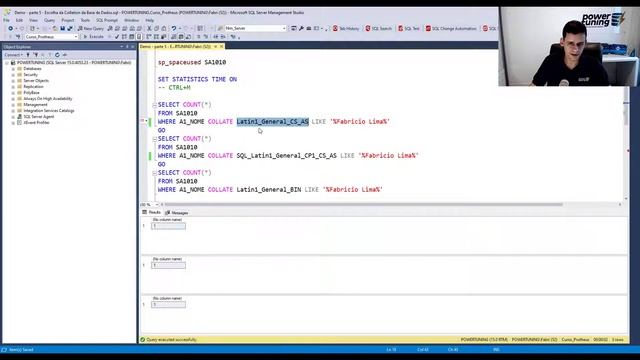Click the Refresh icon in Object Explorer
The height and width of the screenshot is (360, 640).
coord(57,55)
